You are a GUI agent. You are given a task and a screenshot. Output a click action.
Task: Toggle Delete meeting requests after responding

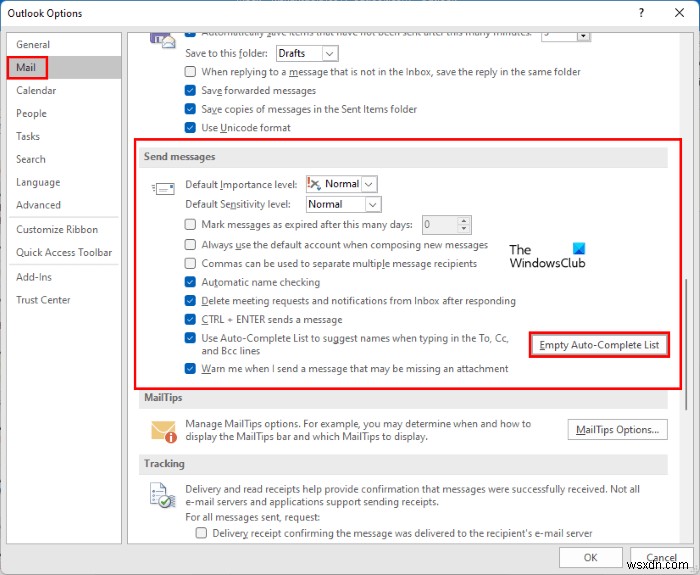pyautogui.click(x=190, y=301)
